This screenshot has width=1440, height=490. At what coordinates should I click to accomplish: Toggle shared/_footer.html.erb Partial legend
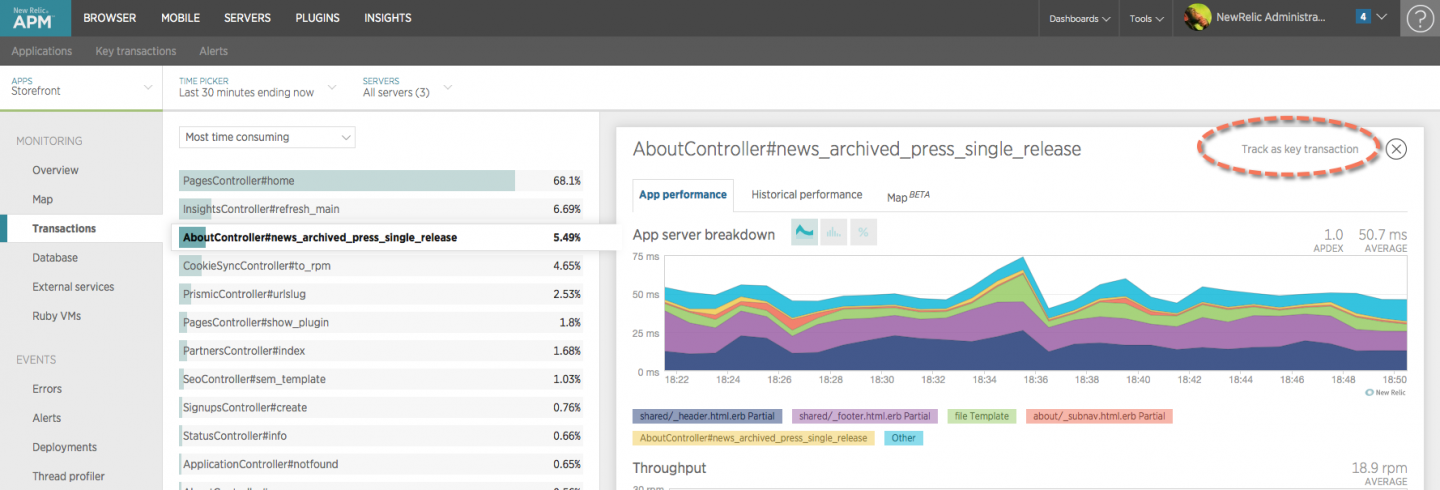point(865,416)
